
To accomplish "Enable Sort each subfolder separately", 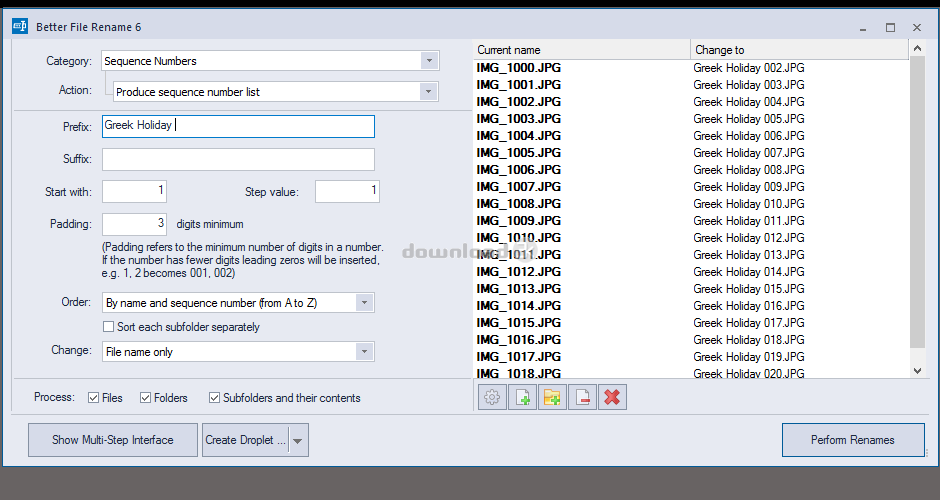I will pyautogui.click(x=109, y=327).
